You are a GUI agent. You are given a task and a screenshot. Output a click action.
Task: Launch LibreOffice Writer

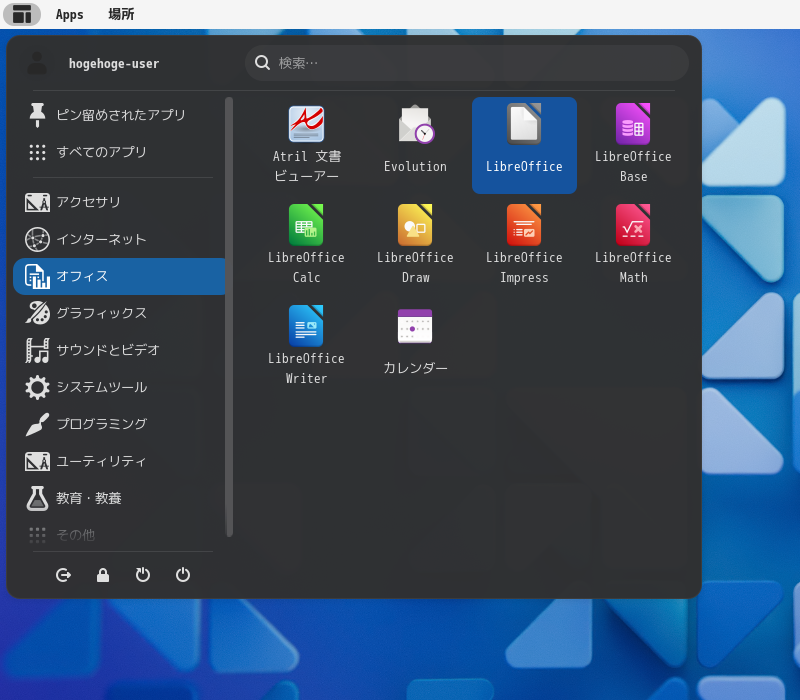pyautogui.click(x=306, y=347)
